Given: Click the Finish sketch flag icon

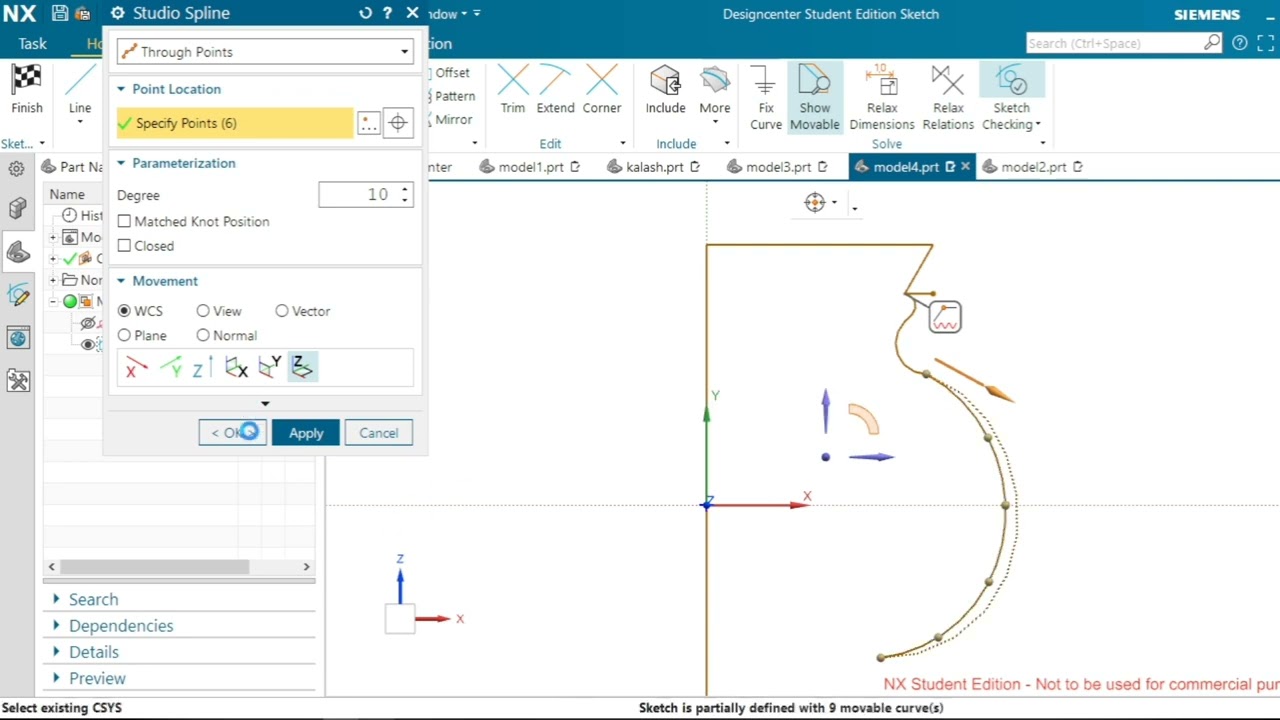Looking at the screenshot, I should 27,80.
